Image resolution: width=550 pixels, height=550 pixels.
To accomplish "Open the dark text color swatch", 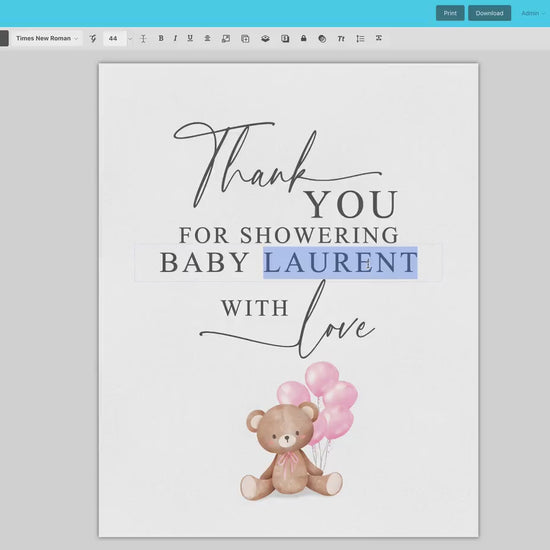I will tap(4, 38).
